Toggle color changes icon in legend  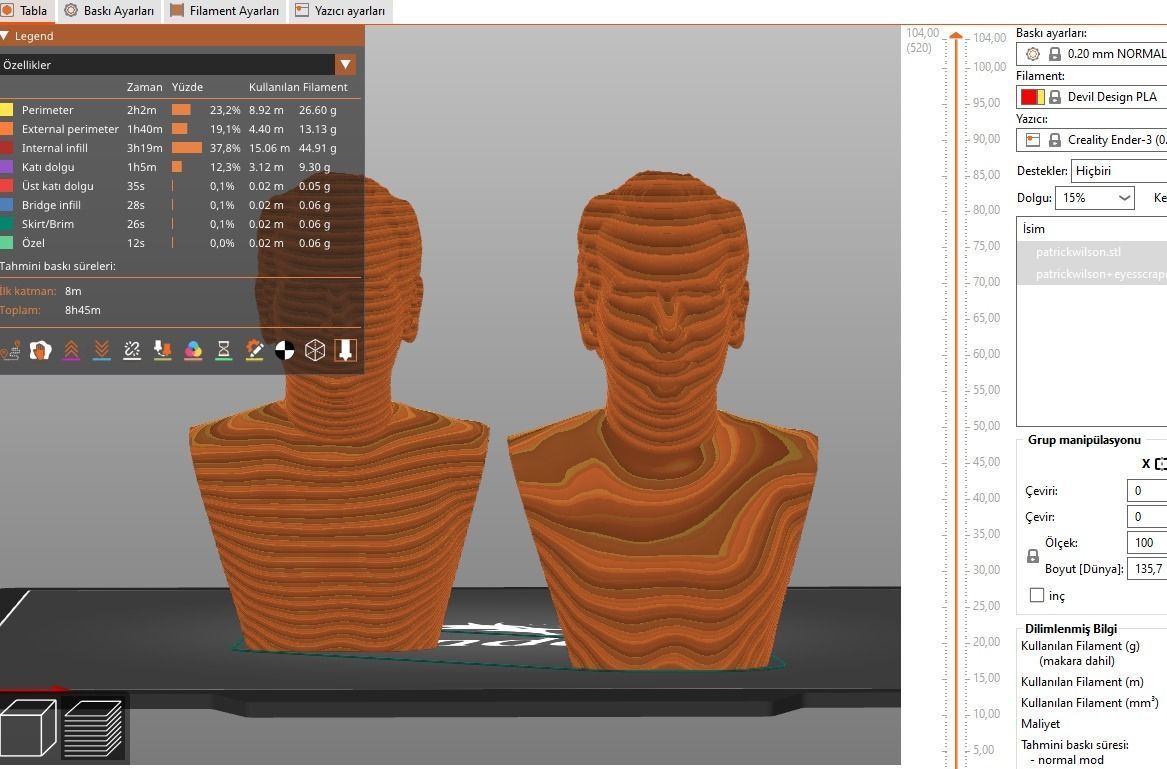pos(193,350)
